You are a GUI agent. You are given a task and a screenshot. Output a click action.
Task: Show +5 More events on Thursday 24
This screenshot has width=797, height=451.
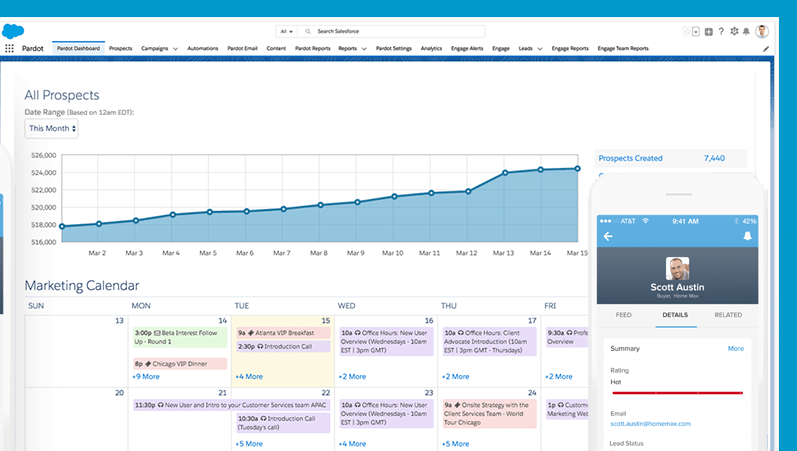coord(455,444)
